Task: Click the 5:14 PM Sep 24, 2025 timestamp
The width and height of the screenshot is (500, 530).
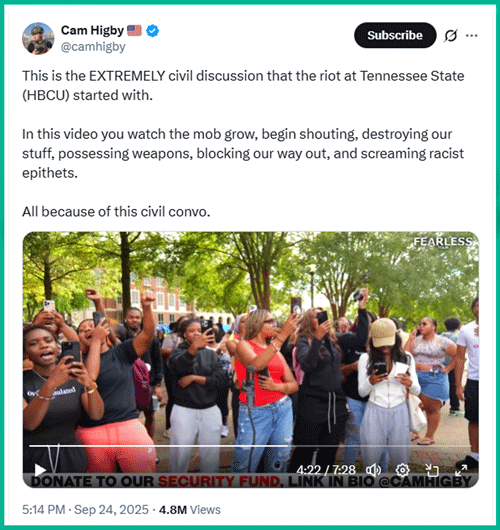Action: (85, 510)
